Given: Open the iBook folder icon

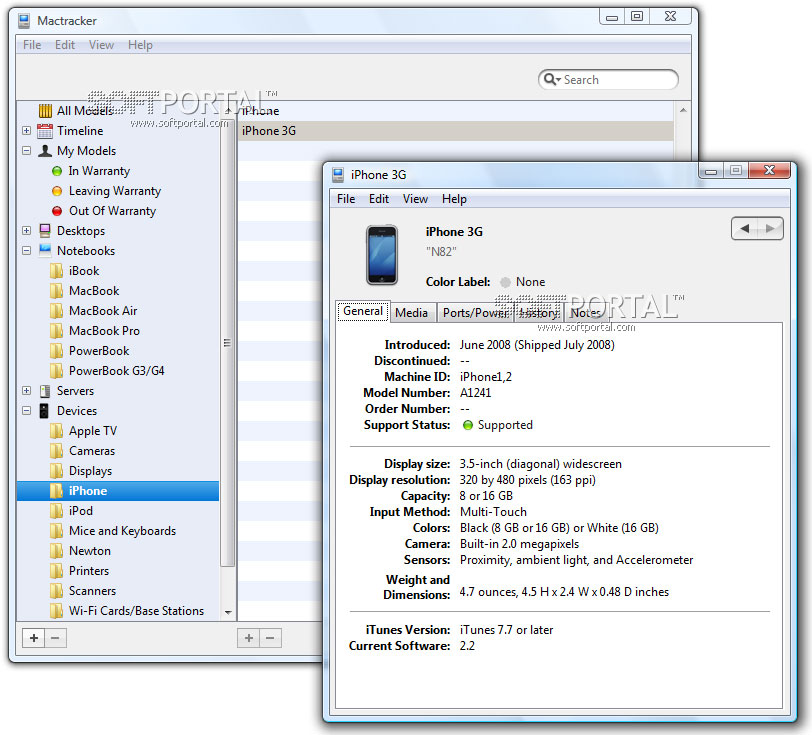Looking at the screenshot, I should coord(56,271).
